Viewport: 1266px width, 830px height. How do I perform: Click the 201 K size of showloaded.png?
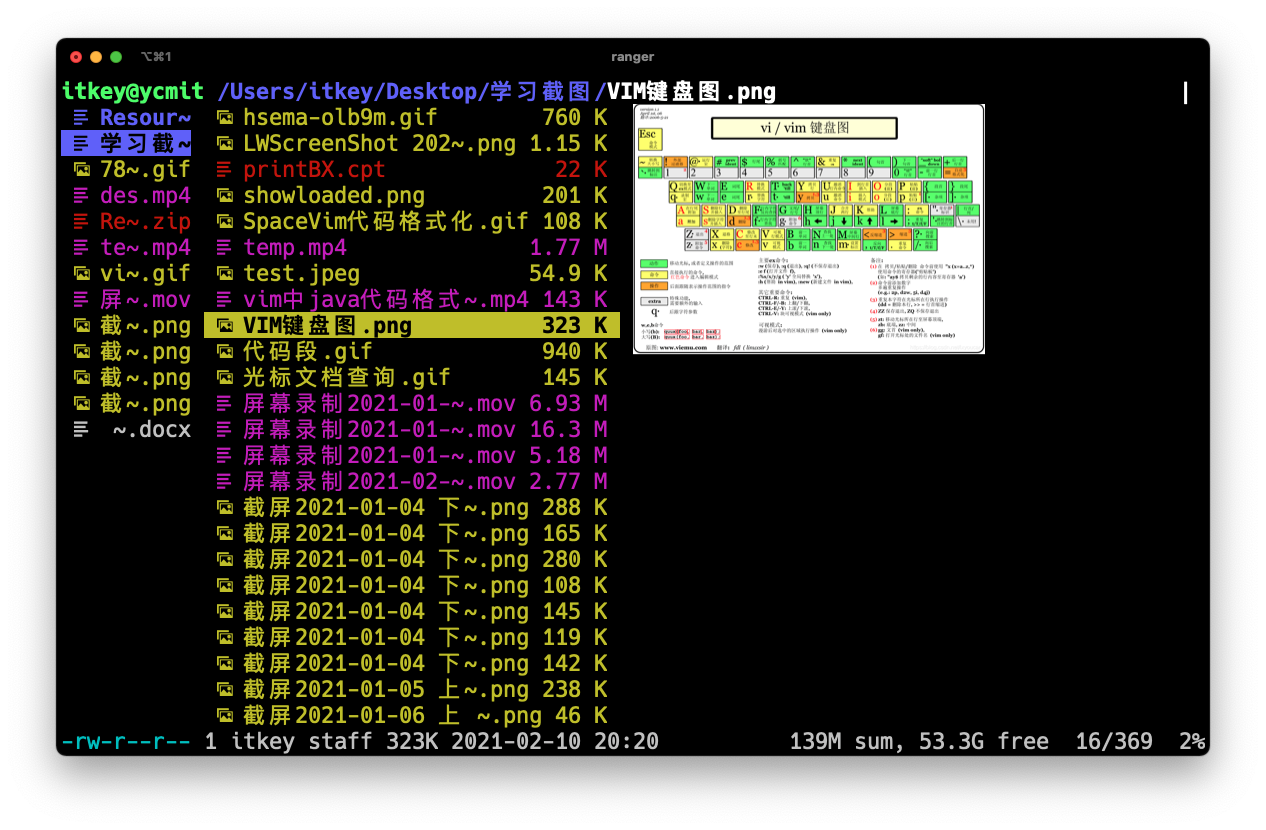(575, 196)
